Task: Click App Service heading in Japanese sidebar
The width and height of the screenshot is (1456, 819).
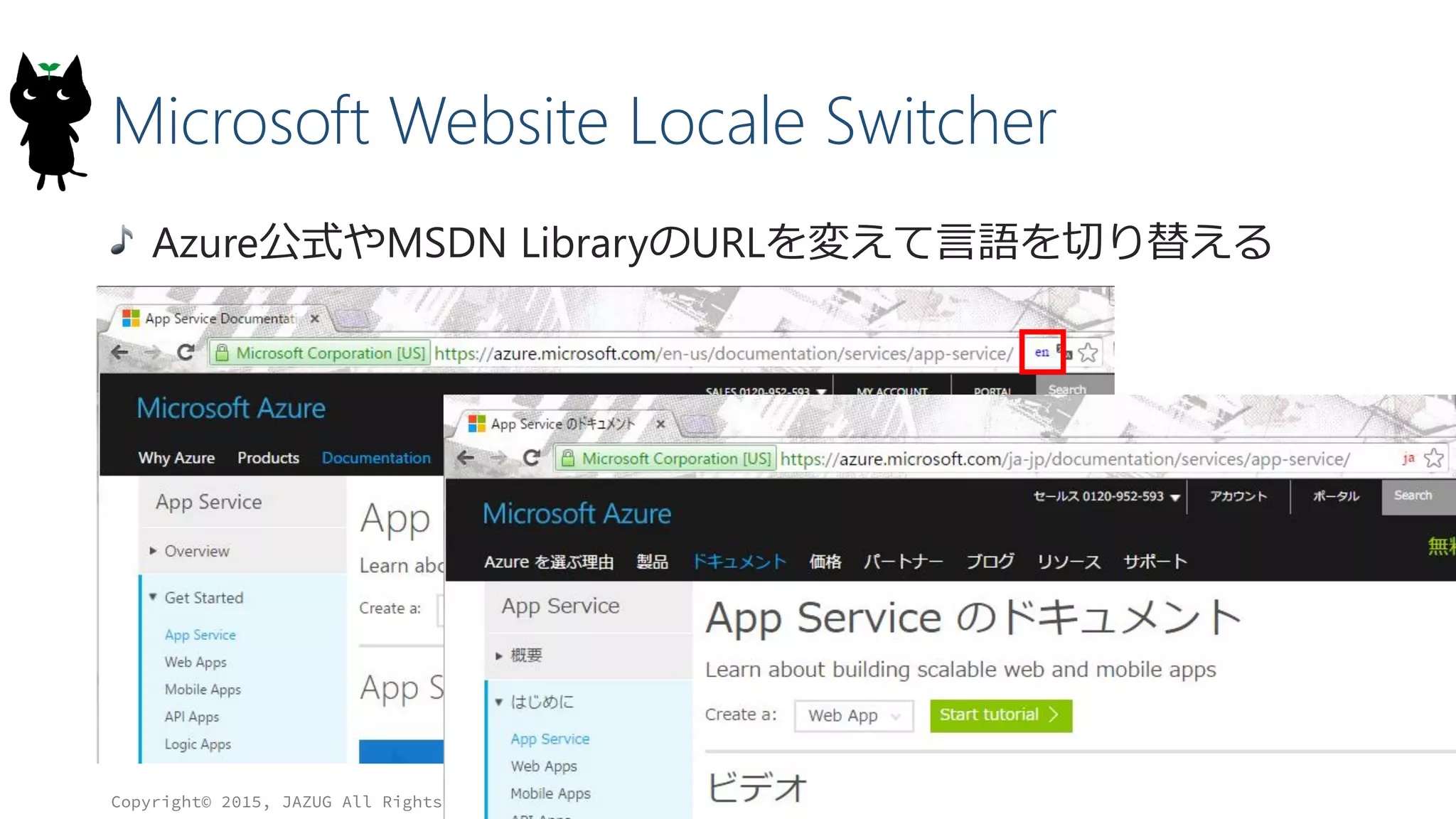Action: pos(560,606)
